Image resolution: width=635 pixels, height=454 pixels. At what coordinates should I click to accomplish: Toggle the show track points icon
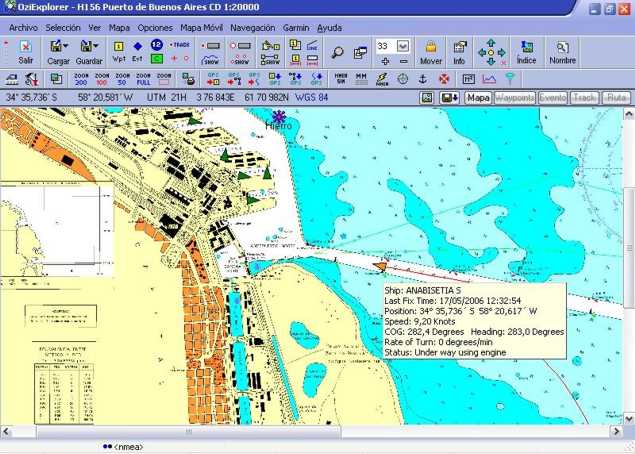pos(241,60)
